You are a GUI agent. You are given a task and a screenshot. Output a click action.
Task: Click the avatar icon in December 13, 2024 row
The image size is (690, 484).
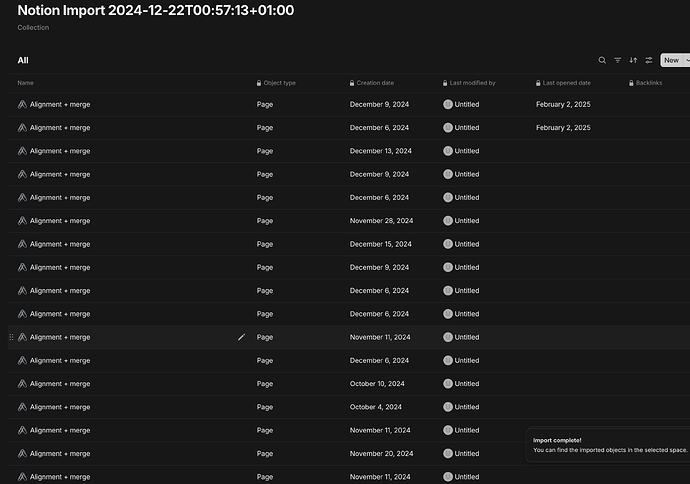(x=448, y=151)
